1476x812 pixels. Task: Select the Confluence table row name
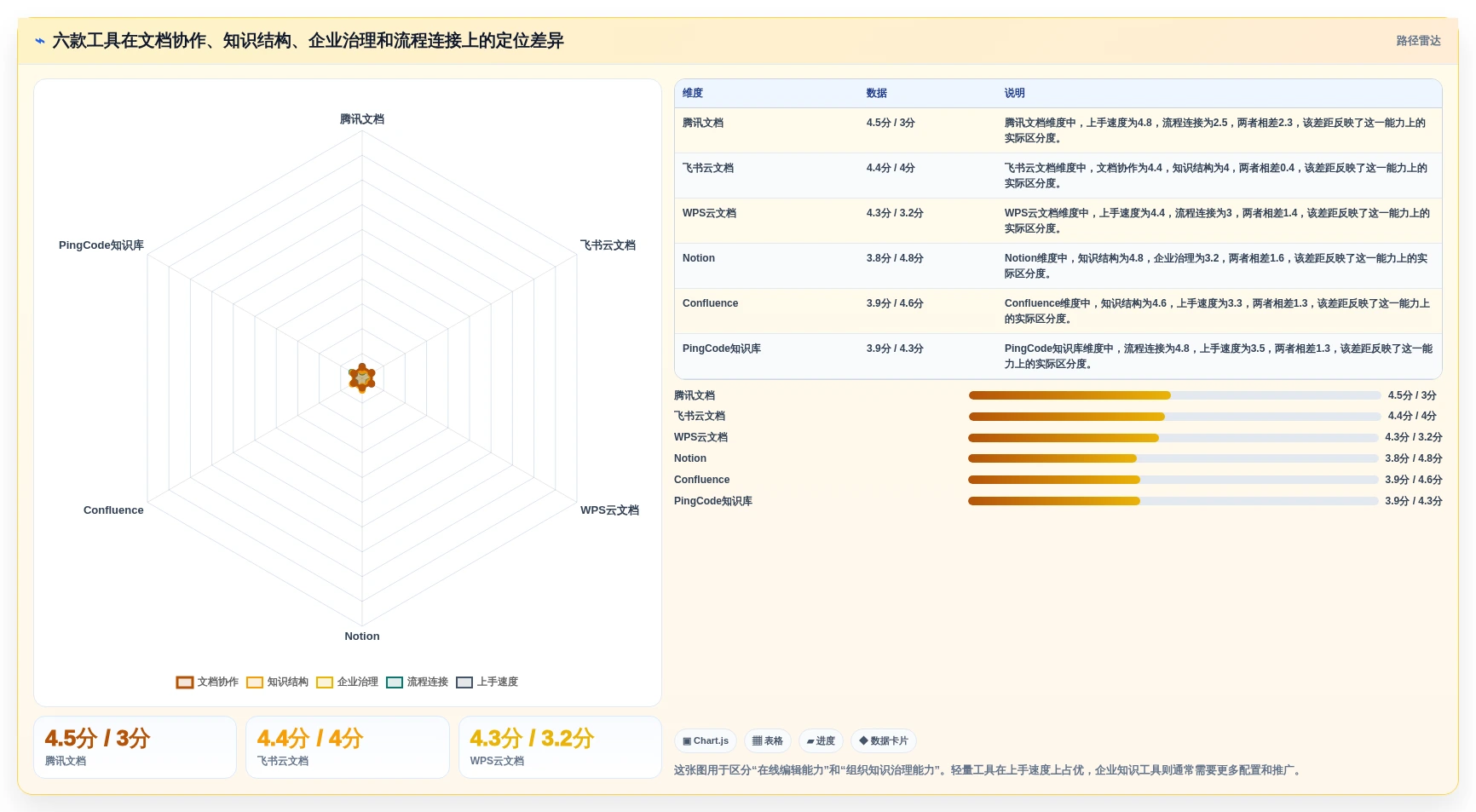(x=711, y=304)
